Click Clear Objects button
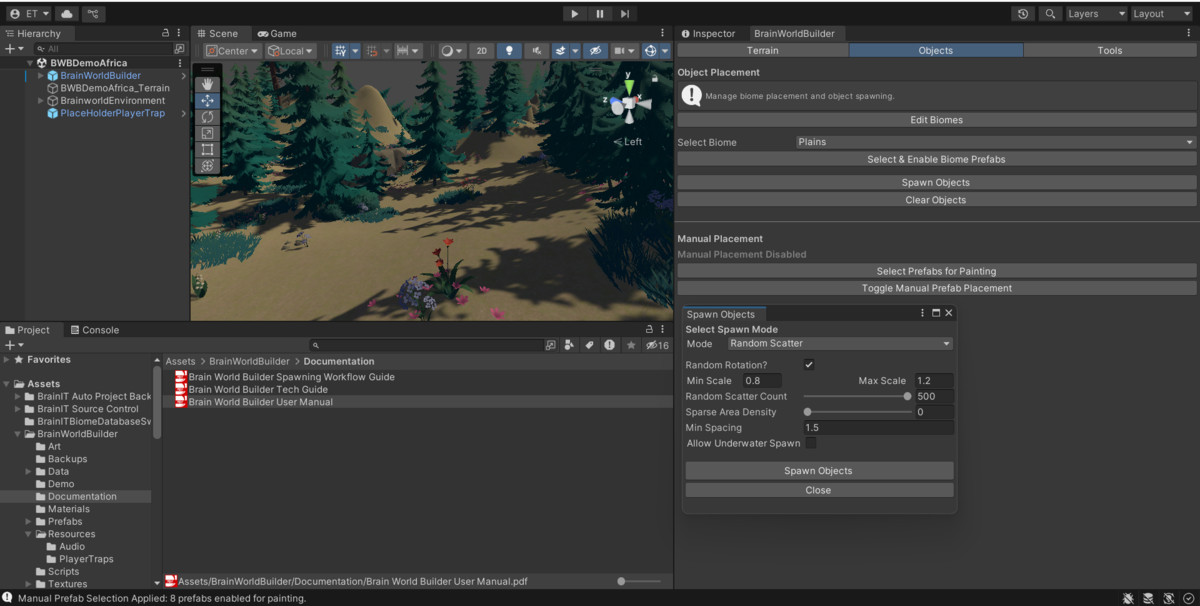 936,200
